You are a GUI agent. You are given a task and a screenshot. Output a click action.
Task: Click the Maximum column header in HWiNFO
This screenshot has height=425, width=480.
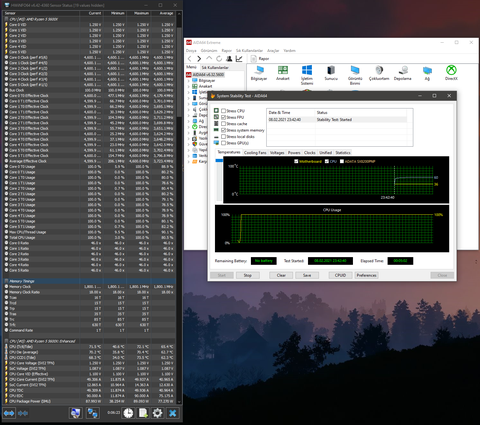pyautogui.click(x=138, y=13)
